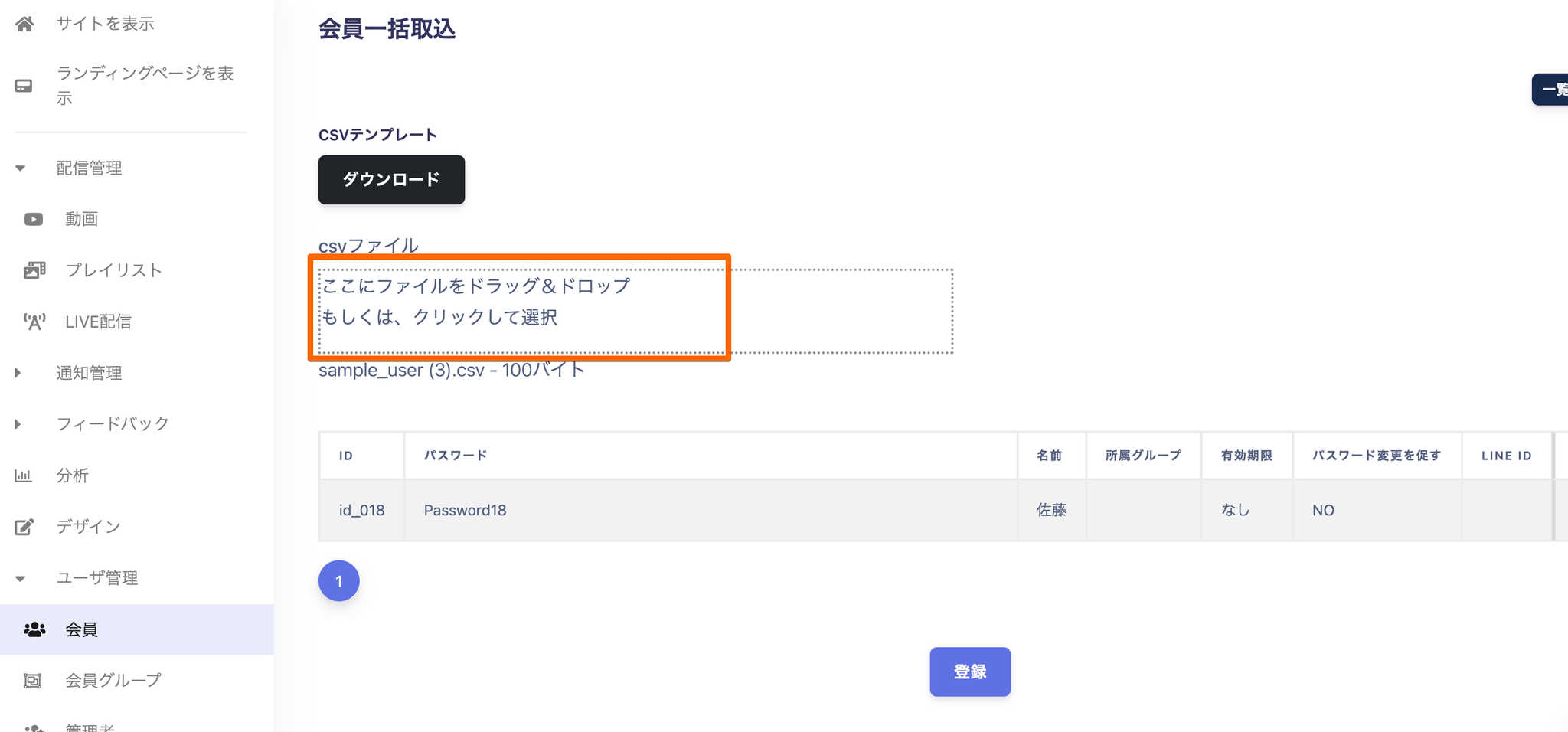Open the 会員グループ menu item

(113, 681)
